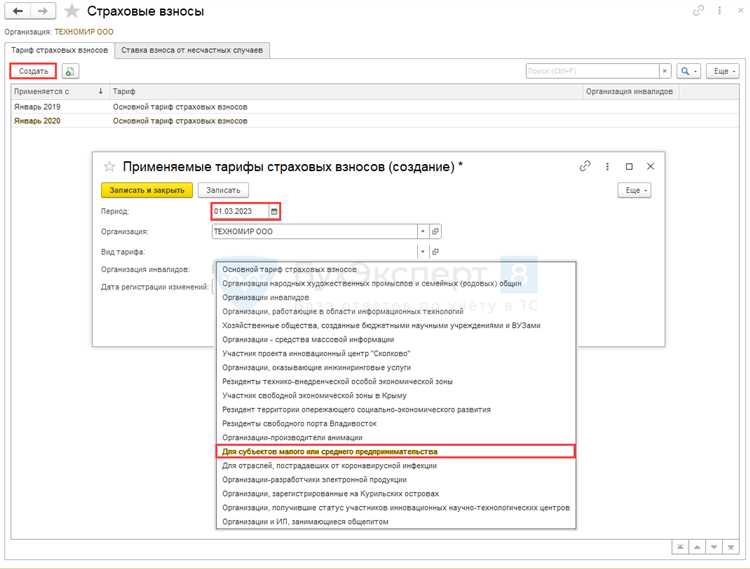Choose Организации - средства массовой информации
750x569 pixels.
click(396, 339)
